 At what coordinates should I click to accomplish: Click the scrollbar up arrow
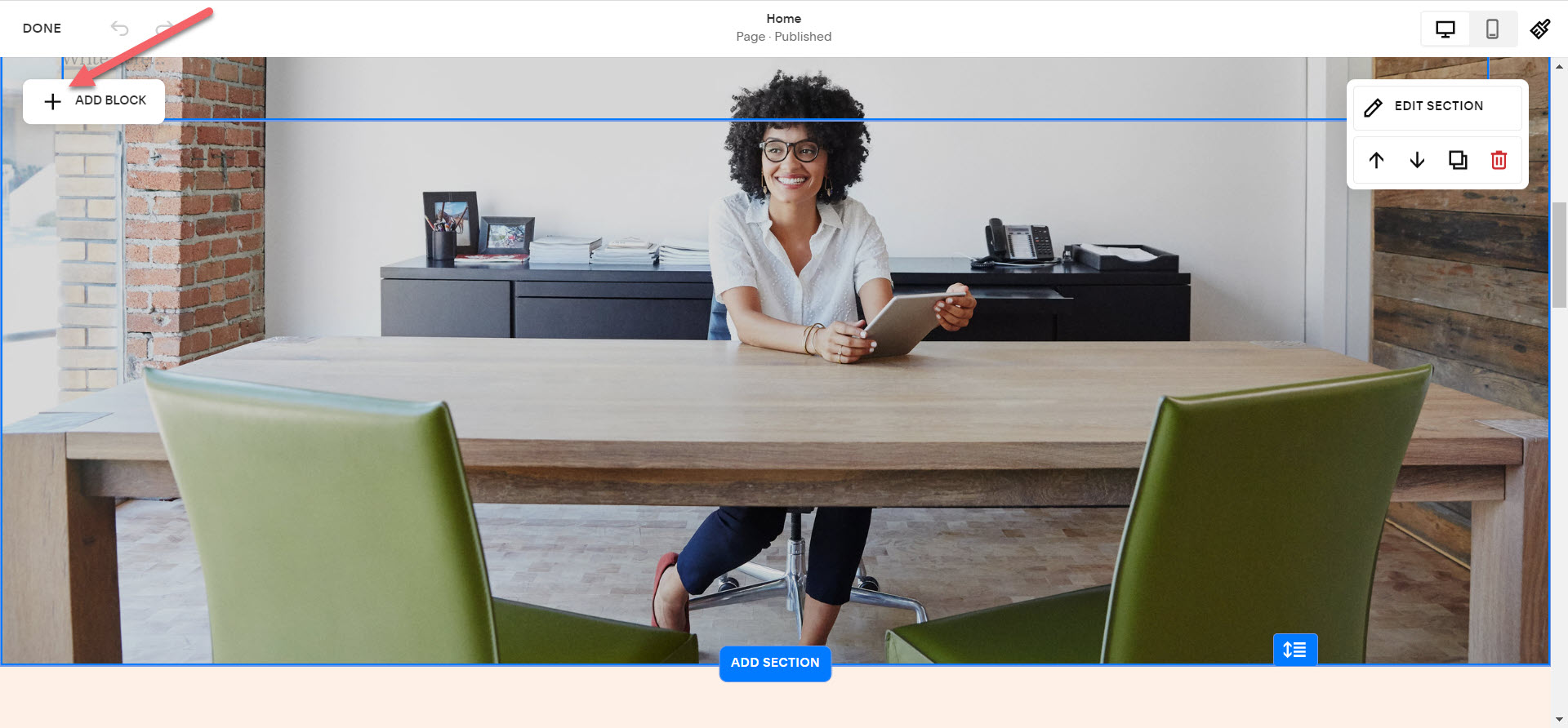click(1559, 67)
